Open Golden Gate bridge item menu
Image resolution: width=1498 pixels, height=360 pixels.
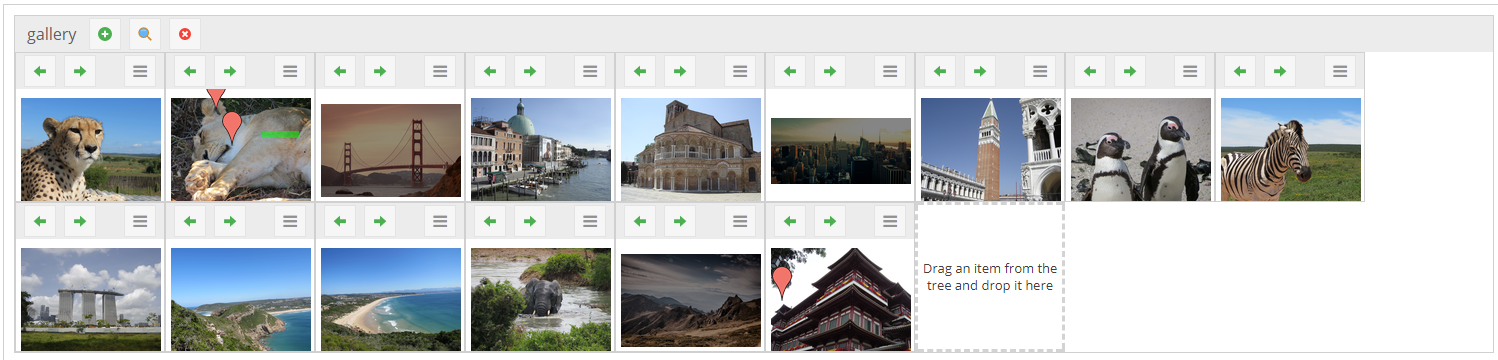click(440, 71)
